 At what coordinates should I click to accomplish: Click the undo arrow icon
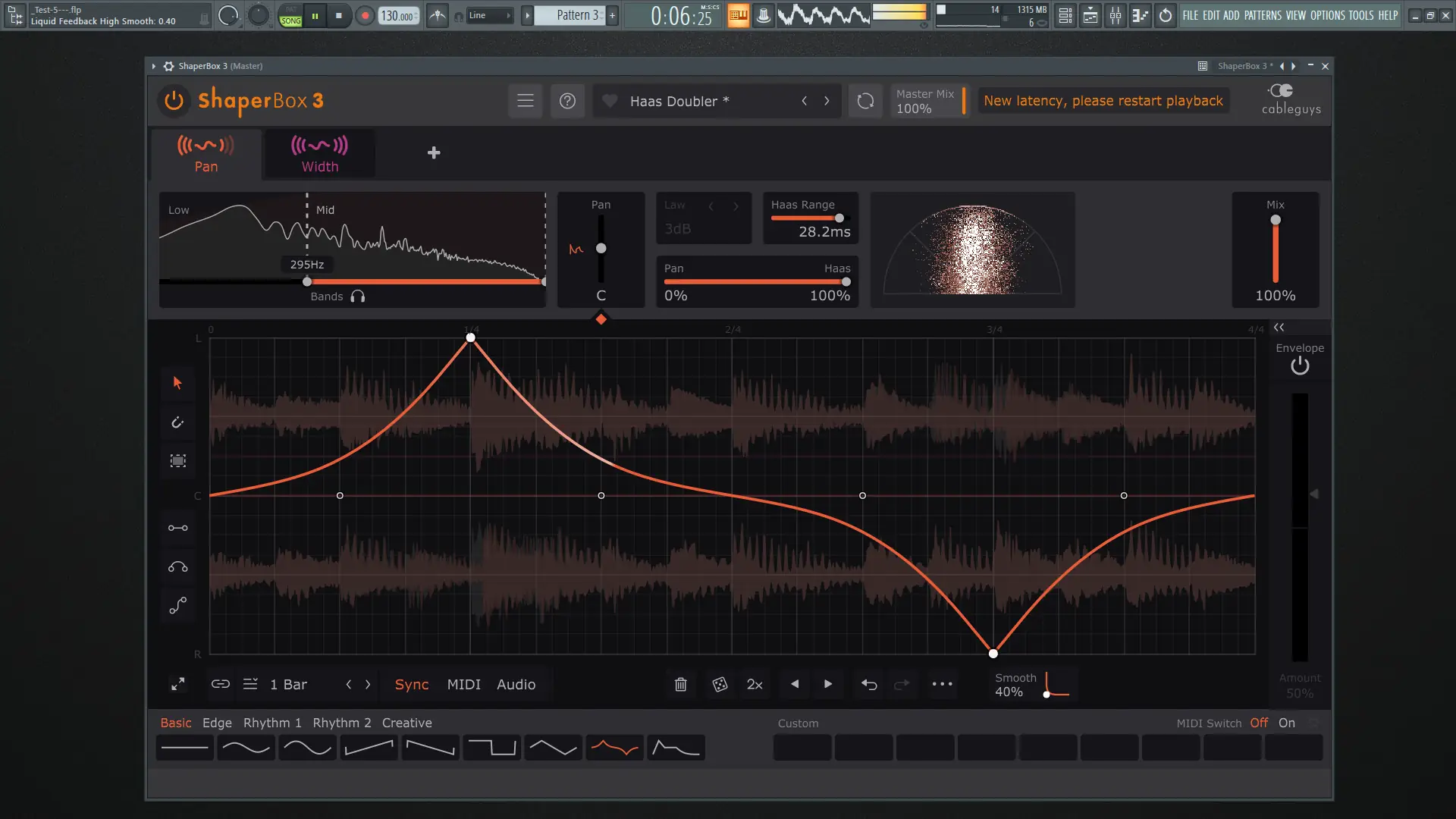[869, 685]
